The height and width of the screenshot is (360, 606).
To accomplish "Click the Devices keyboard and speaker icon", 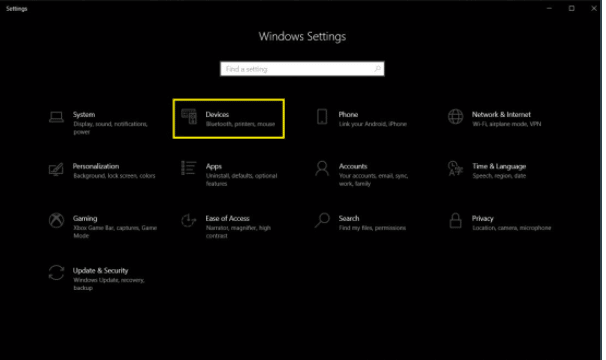I will [x=189, y=116].
